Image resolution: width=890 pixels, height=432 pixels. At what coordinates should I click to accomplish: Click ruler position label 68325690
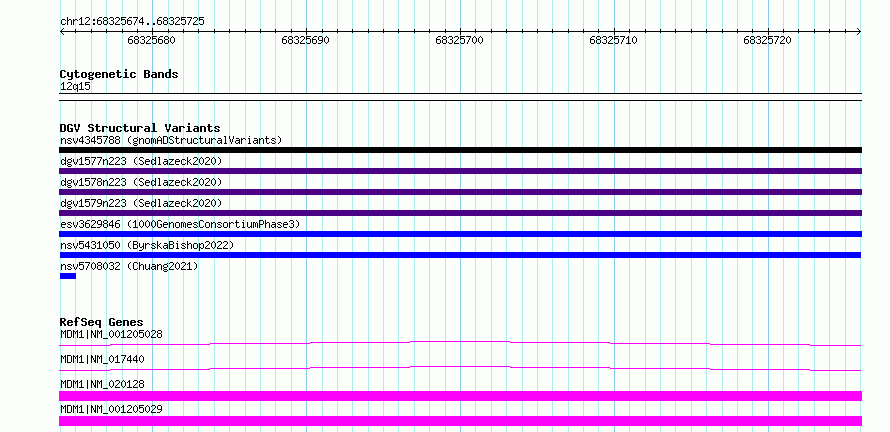tap(305, 40)
